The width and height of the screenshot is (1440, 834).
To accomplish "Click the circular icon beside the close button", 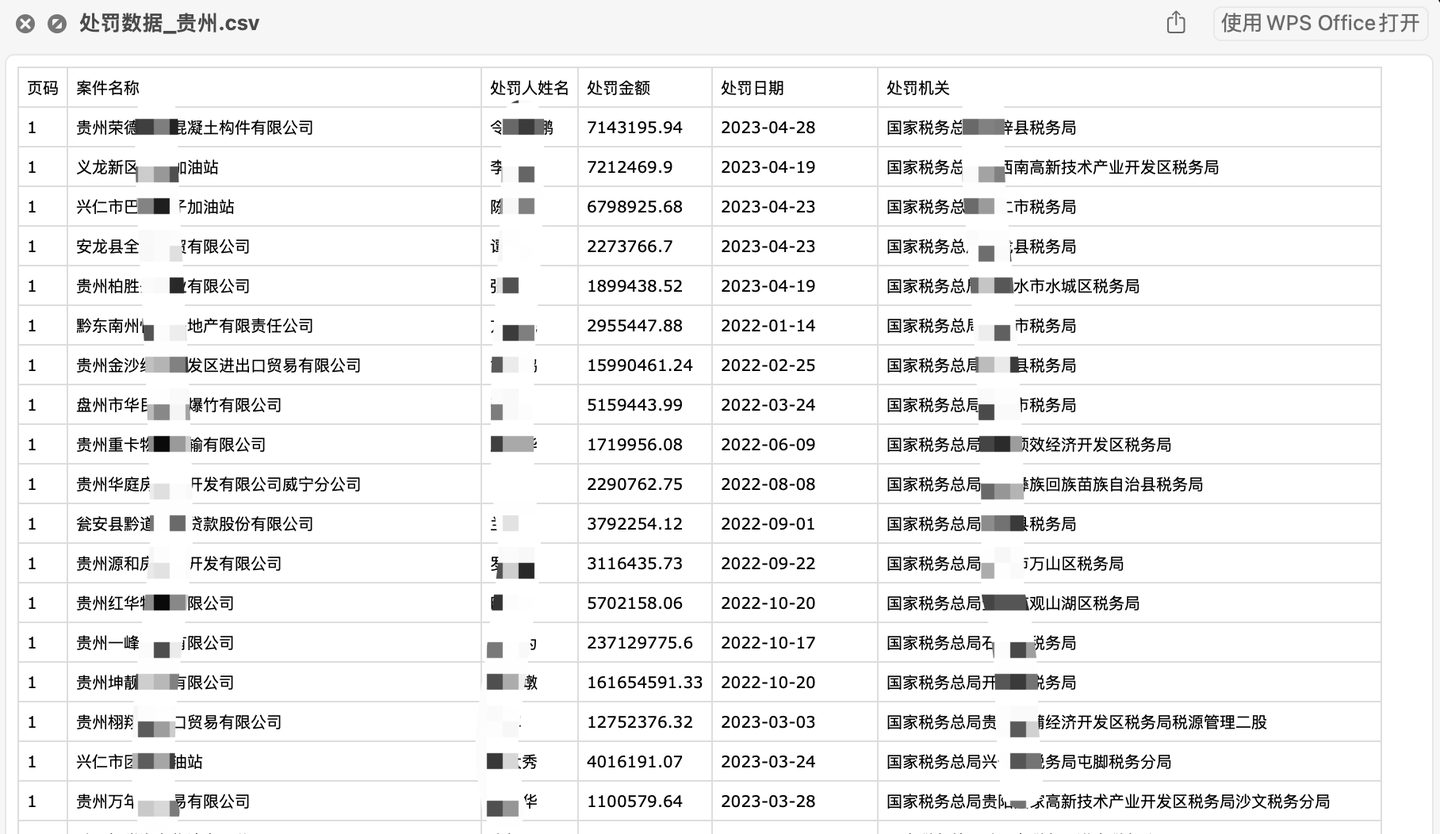I will [57, 24].
